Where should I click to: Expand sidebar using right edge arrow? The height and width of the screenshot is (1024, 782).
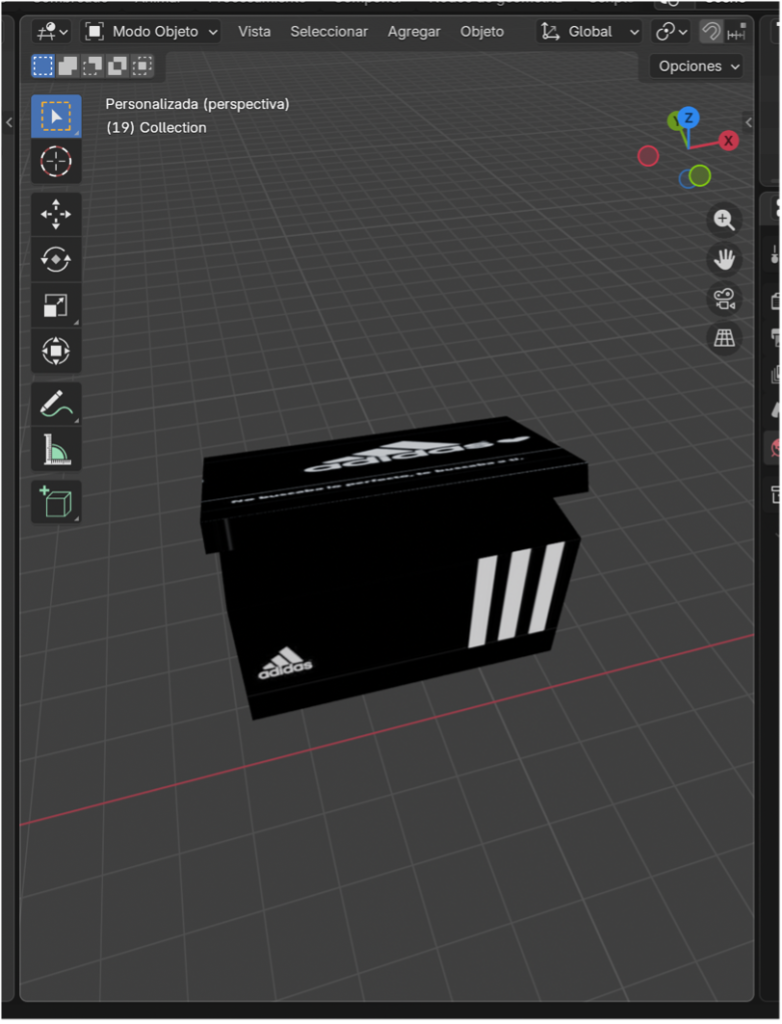[x=749, y=122]
